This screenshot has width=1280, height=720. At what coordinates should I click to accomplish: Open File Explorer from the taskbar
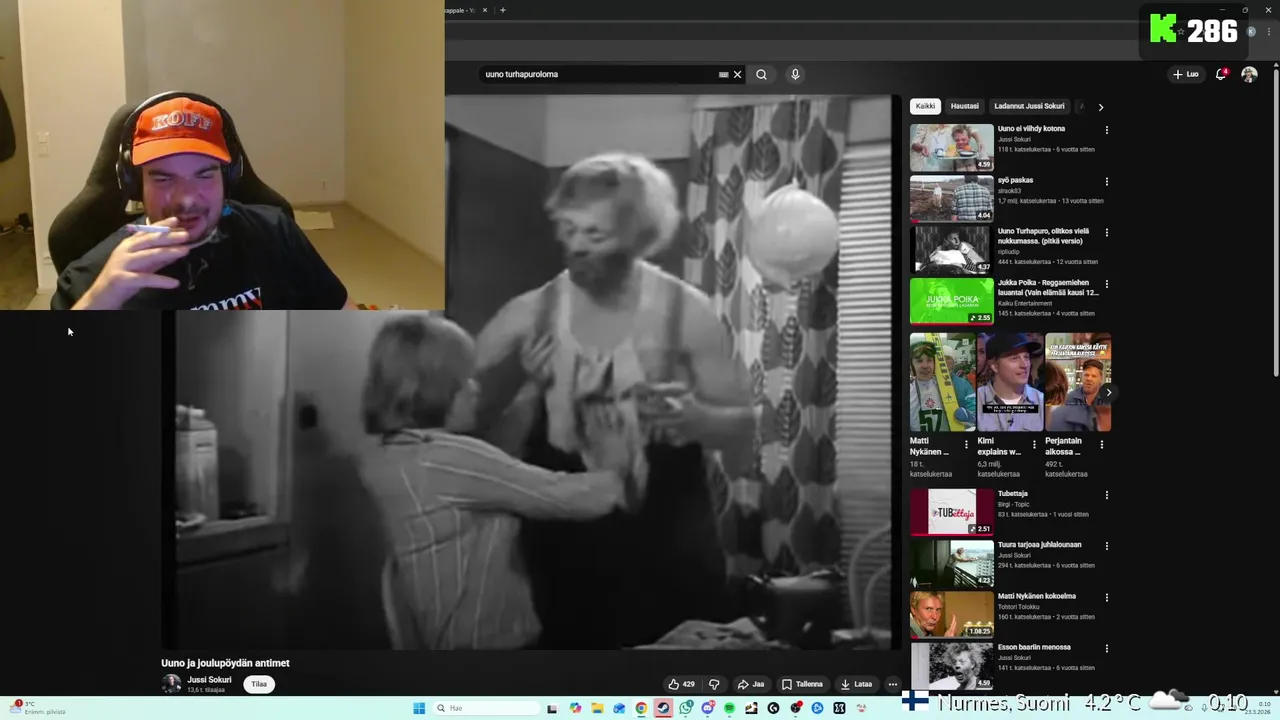pos(597,708)
